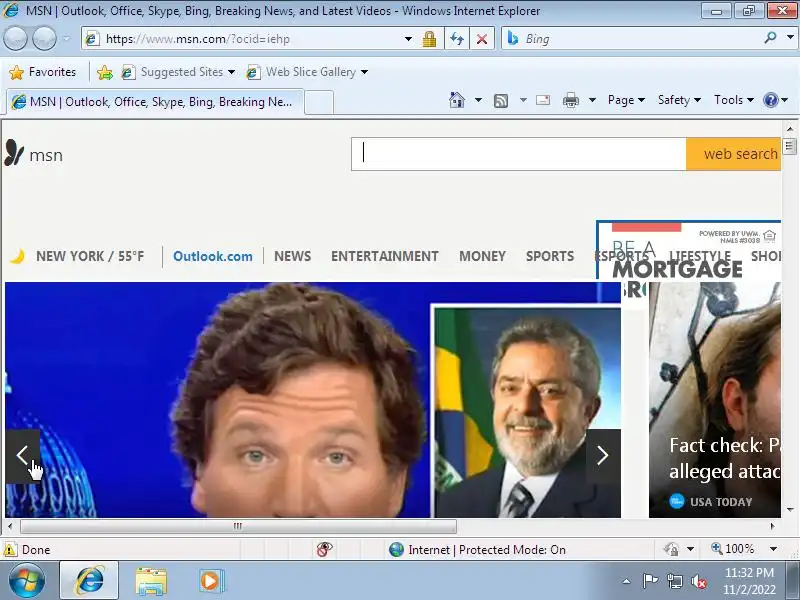Open Web Slice Gallery link
The width and height of the screenshot is (800, 600).
(x=307, y=72)
